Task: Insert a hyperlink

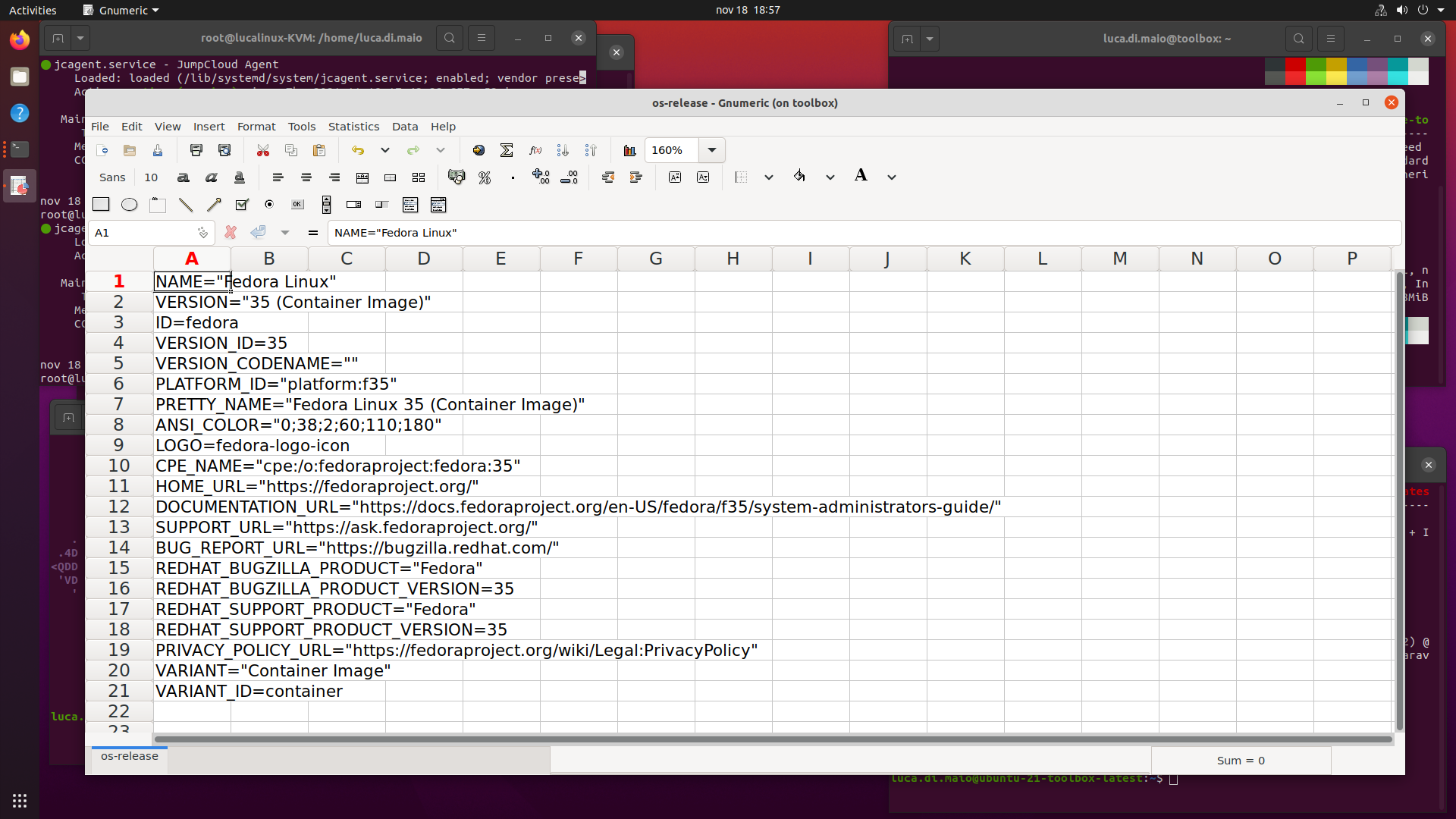Action: [x=479, y=150]
